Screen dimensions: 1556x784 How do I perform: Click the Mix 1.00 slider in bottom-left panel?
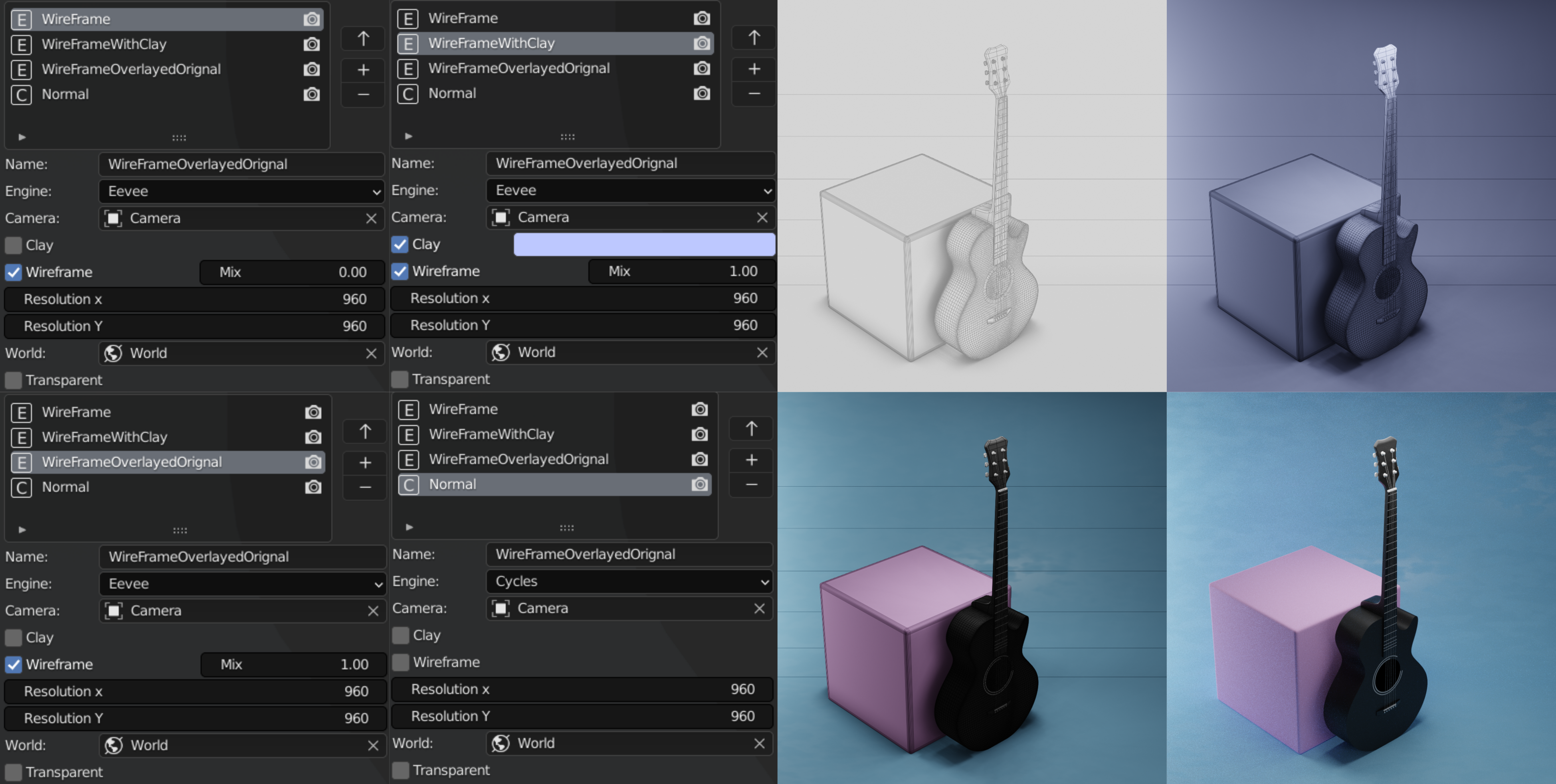click(293, 664)
